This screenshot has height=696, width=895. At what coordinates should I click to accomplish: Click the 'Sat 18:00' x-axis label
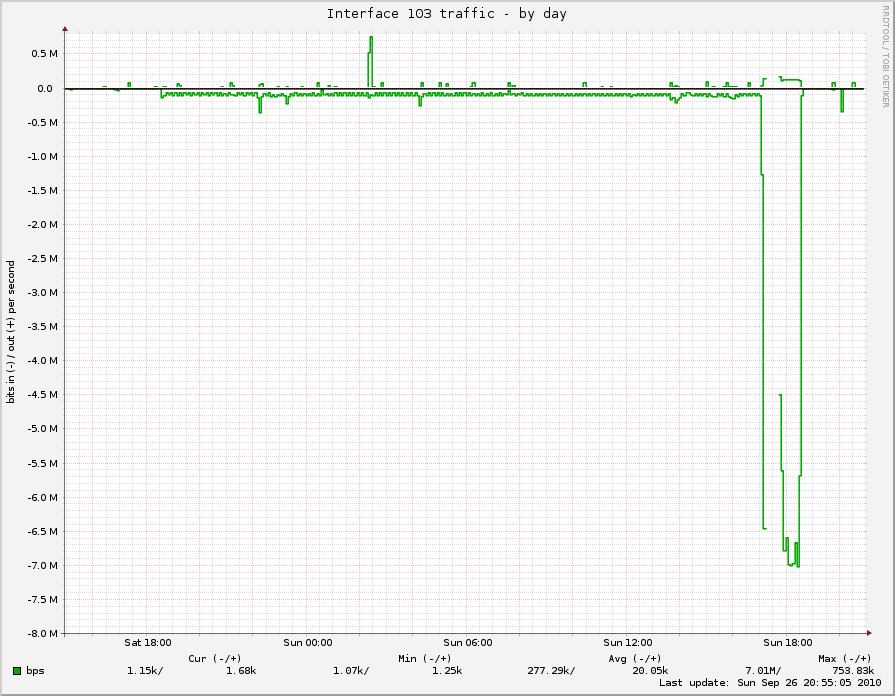148,643
